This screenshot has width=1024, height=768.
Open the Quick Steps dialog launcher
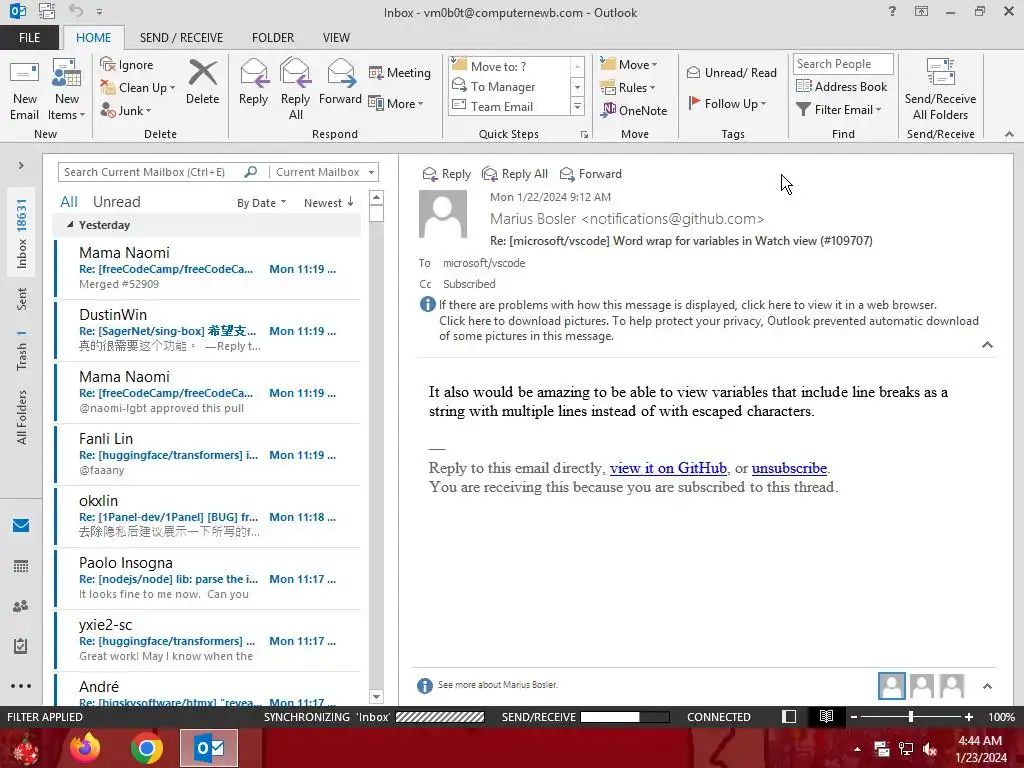(584, 135)
